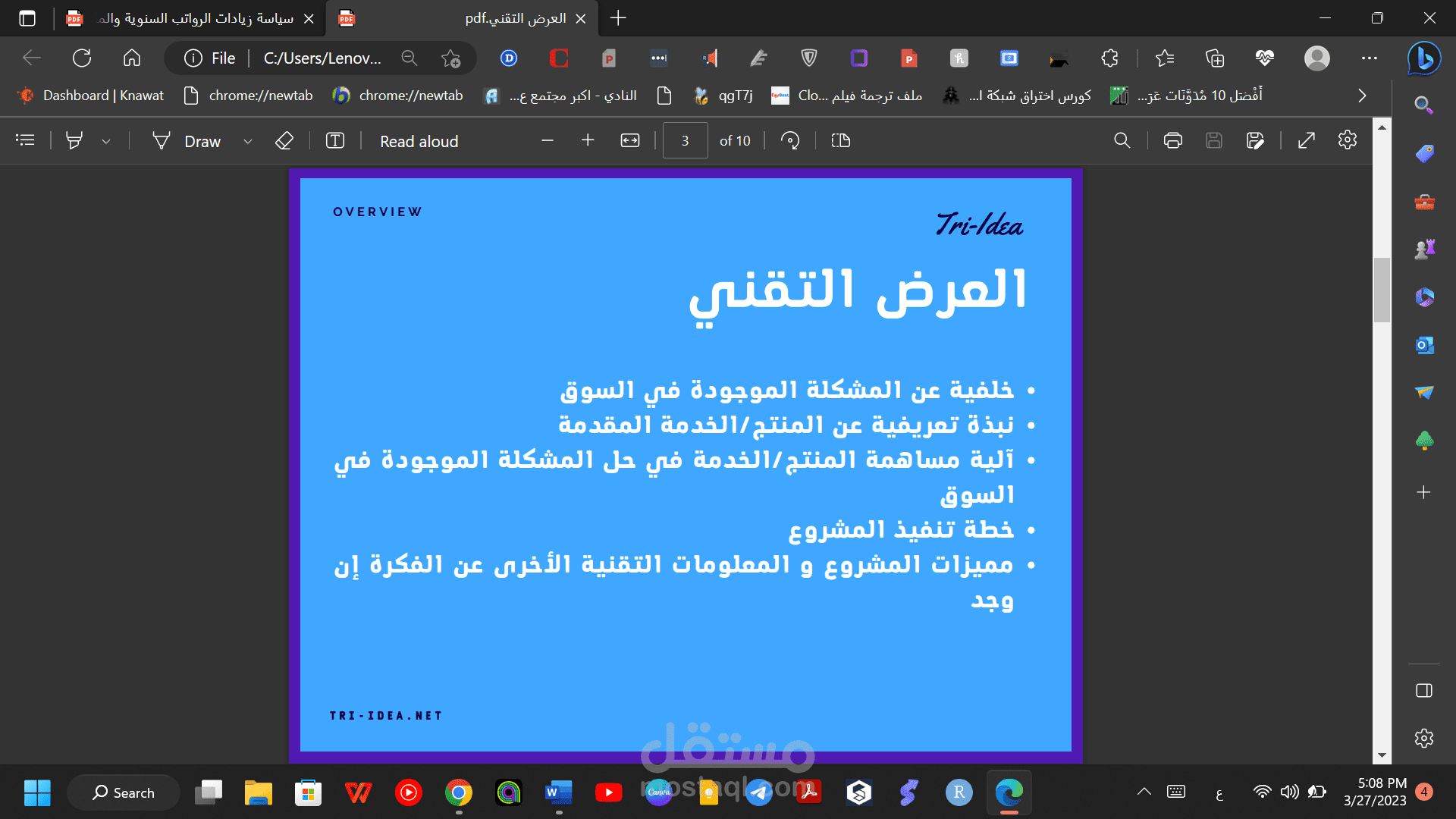Open the أفْضَل 10 مُدَوّنَات bookmark
Screen dimensions: 1456x819
coord(1187,96)
